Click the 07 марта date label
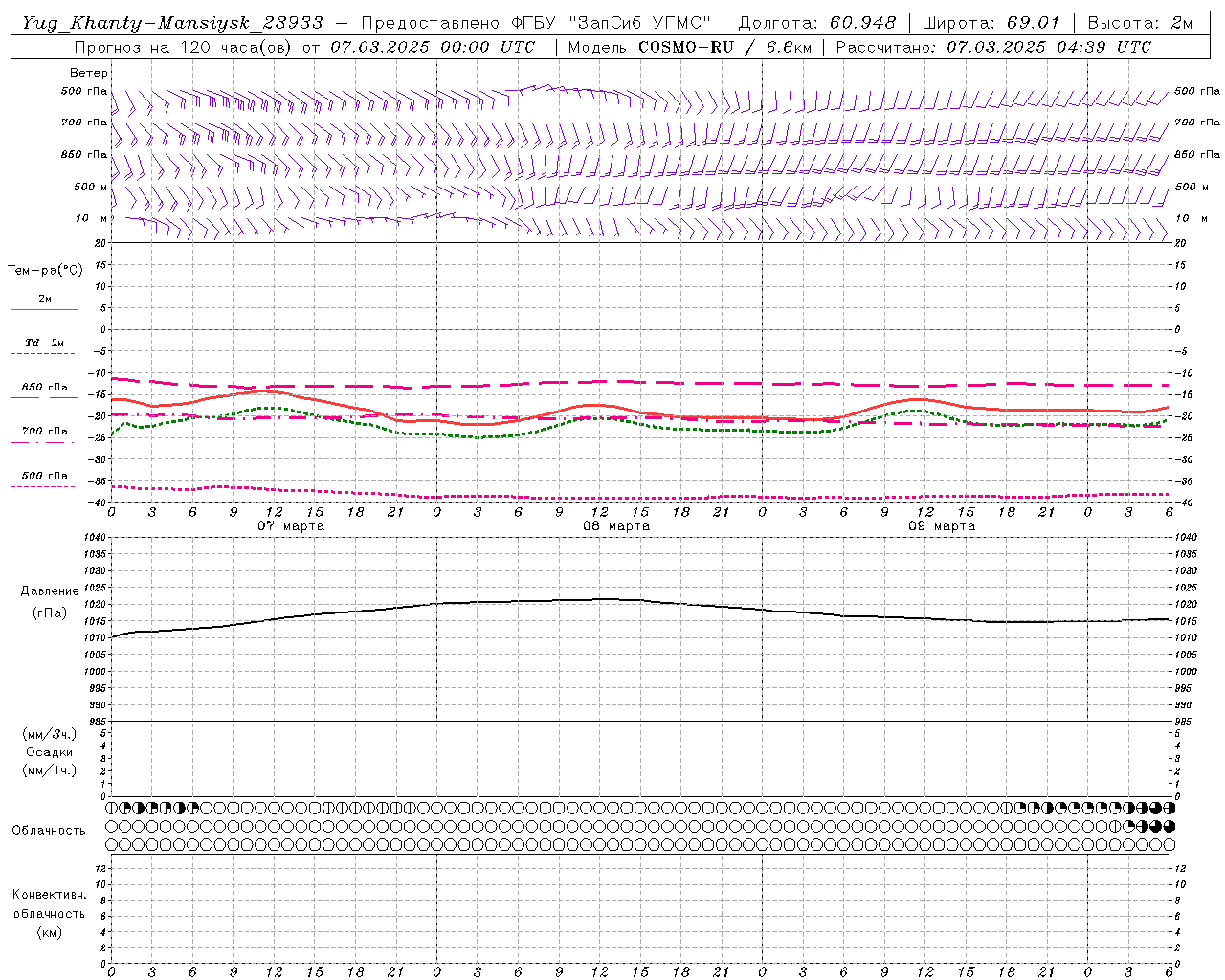Viewport: 1225px width, 980px height. [291, 526]
